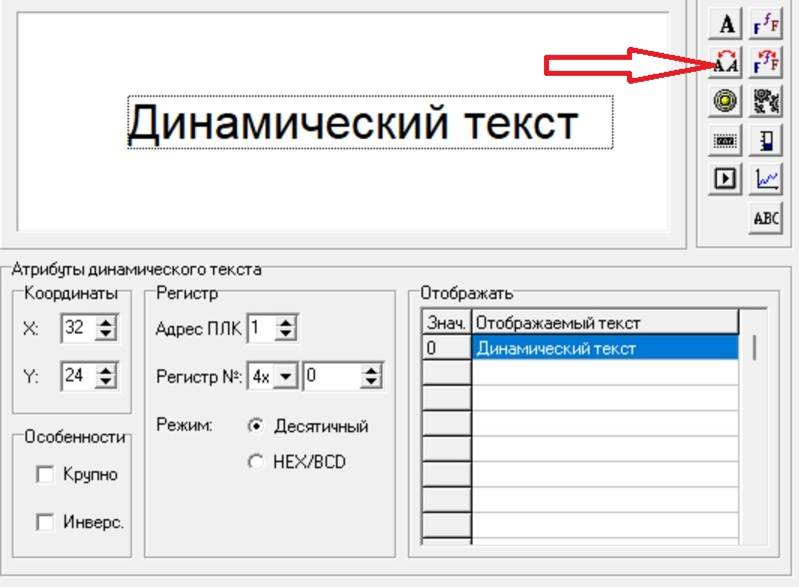Open the 'Регистр №' type dropdown showing 4x
Viewport: 799px width, 587px height.
pos(287,377)
